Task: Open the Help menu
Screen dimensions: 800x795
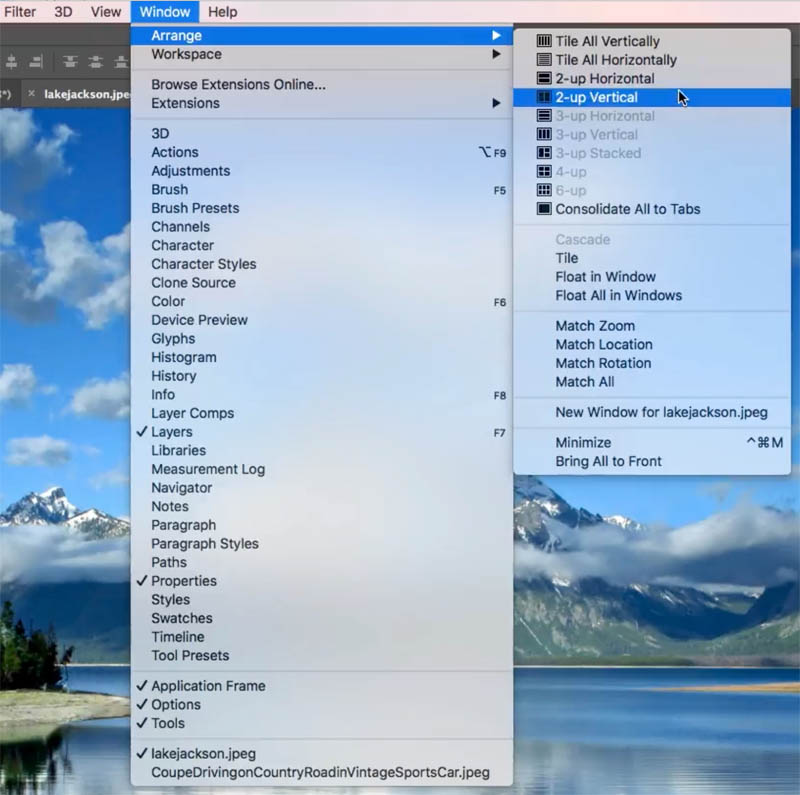Action: (x=222, y=12)
